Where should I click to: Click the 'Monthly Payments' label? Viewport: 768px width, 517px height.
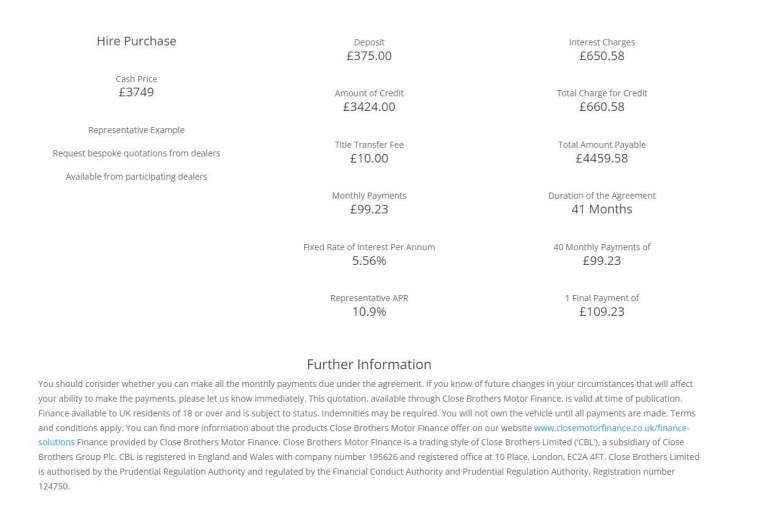point(369,195)
